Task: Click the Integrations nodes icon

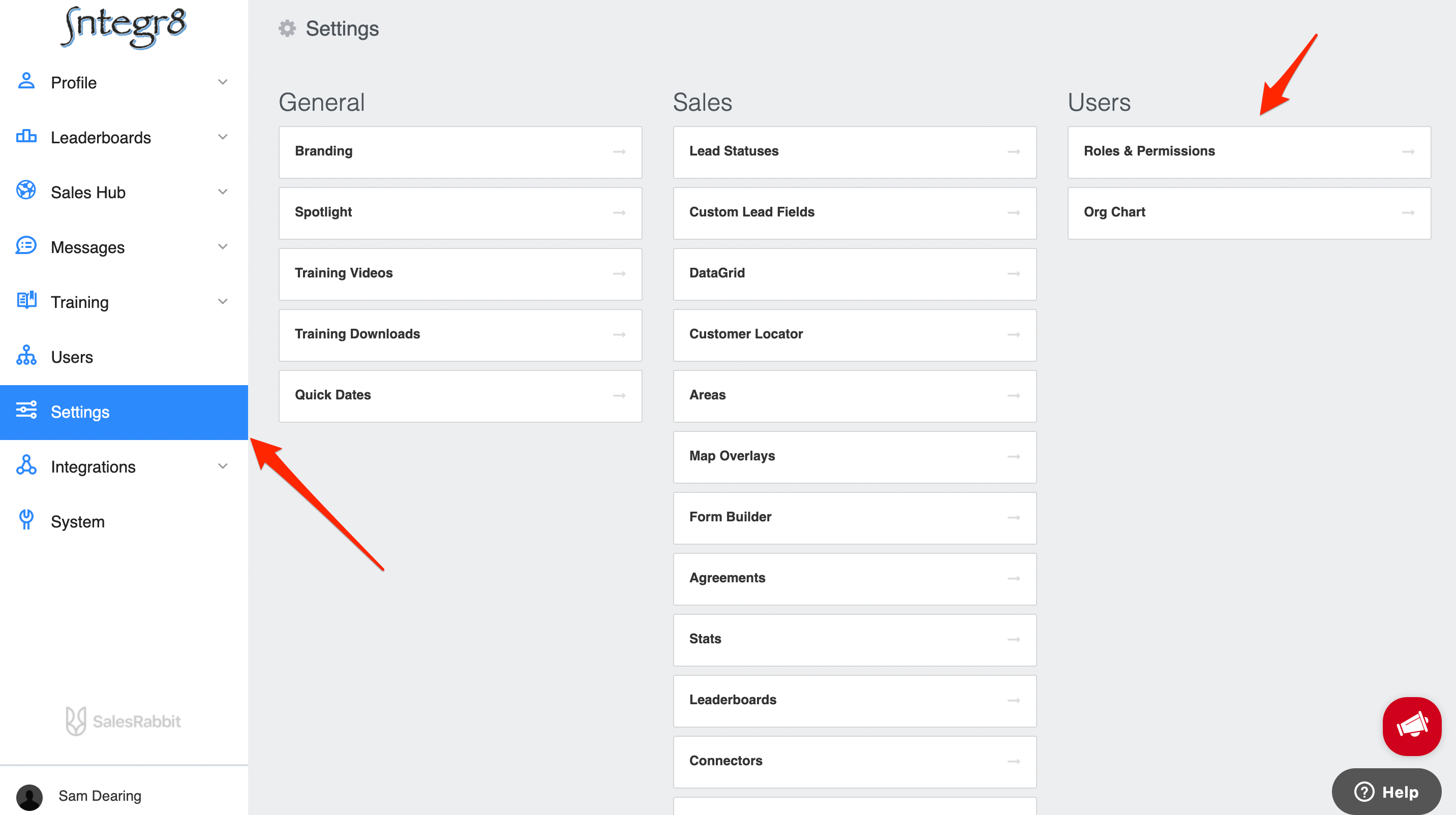Action: coord(26,465)
